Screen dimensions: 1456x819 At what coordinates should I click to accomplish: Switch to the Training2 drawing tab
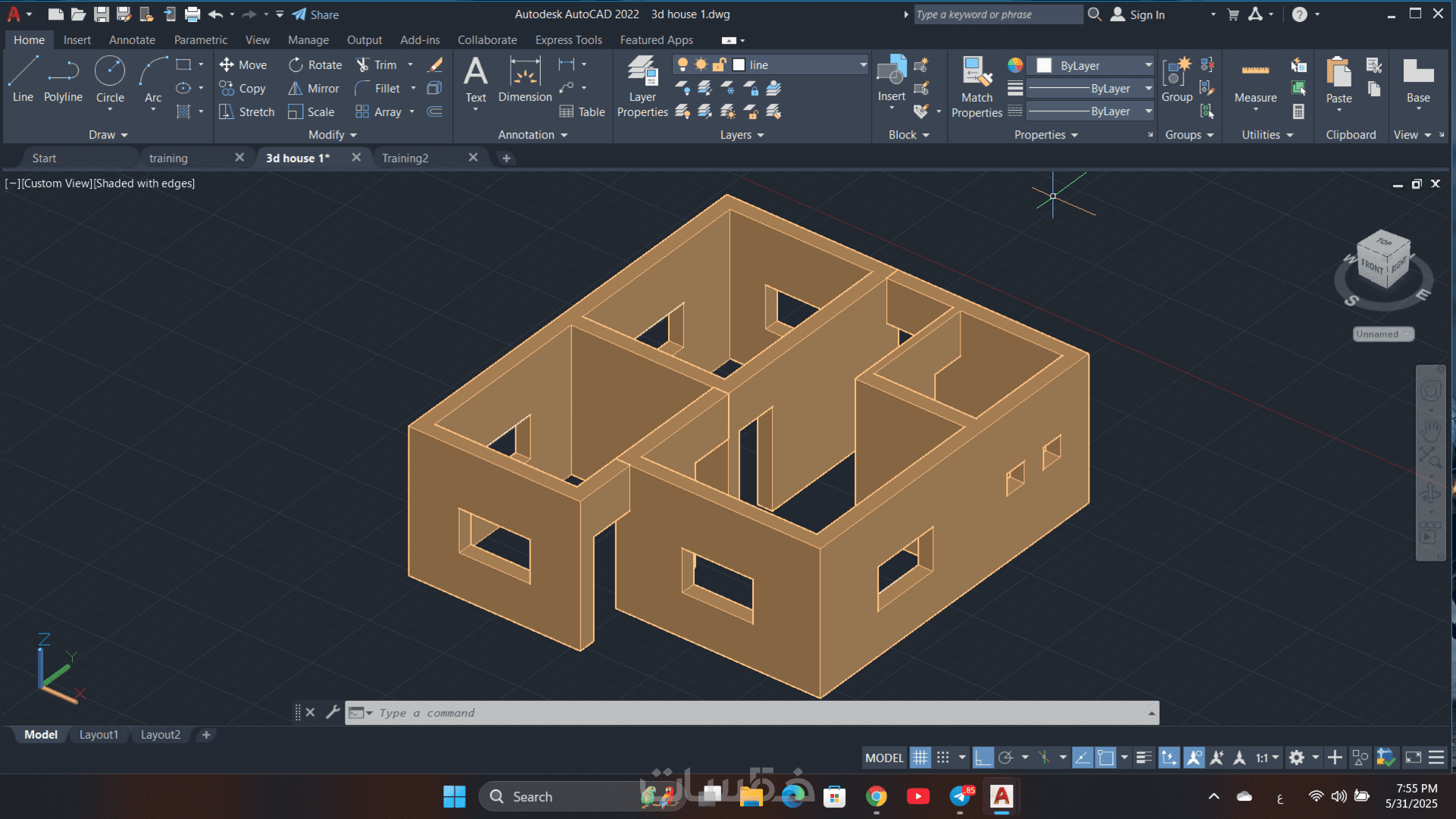pos(405,158)
